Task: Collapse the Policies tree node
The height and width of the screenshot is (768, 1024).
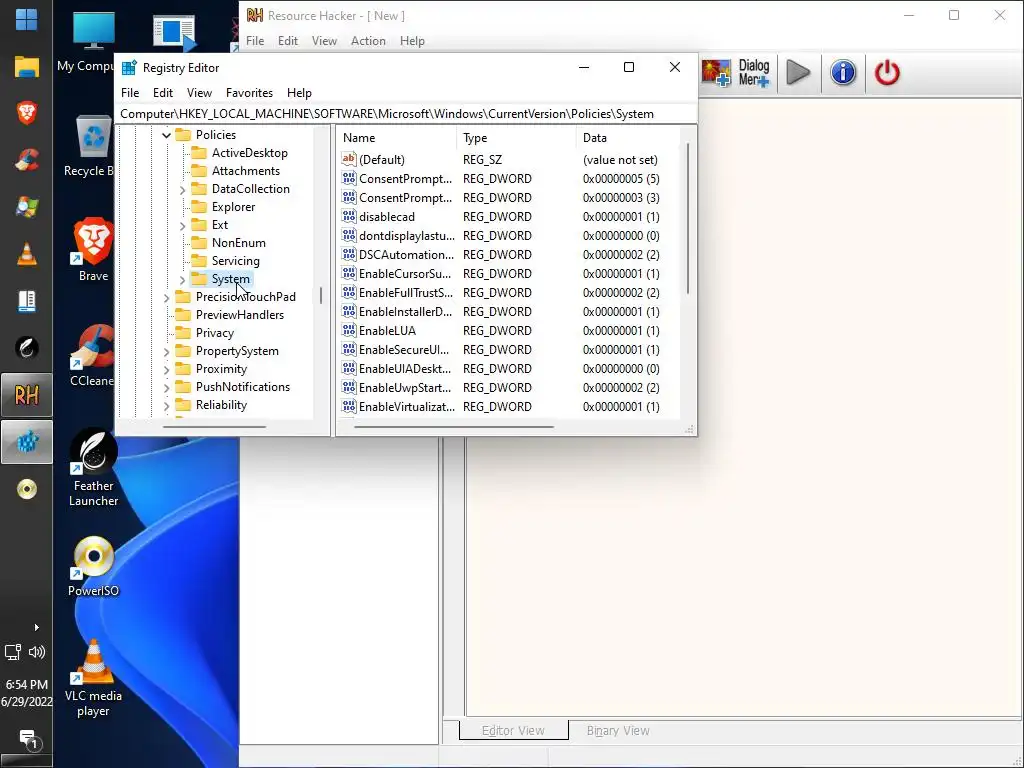Action: tap(167, 135)
